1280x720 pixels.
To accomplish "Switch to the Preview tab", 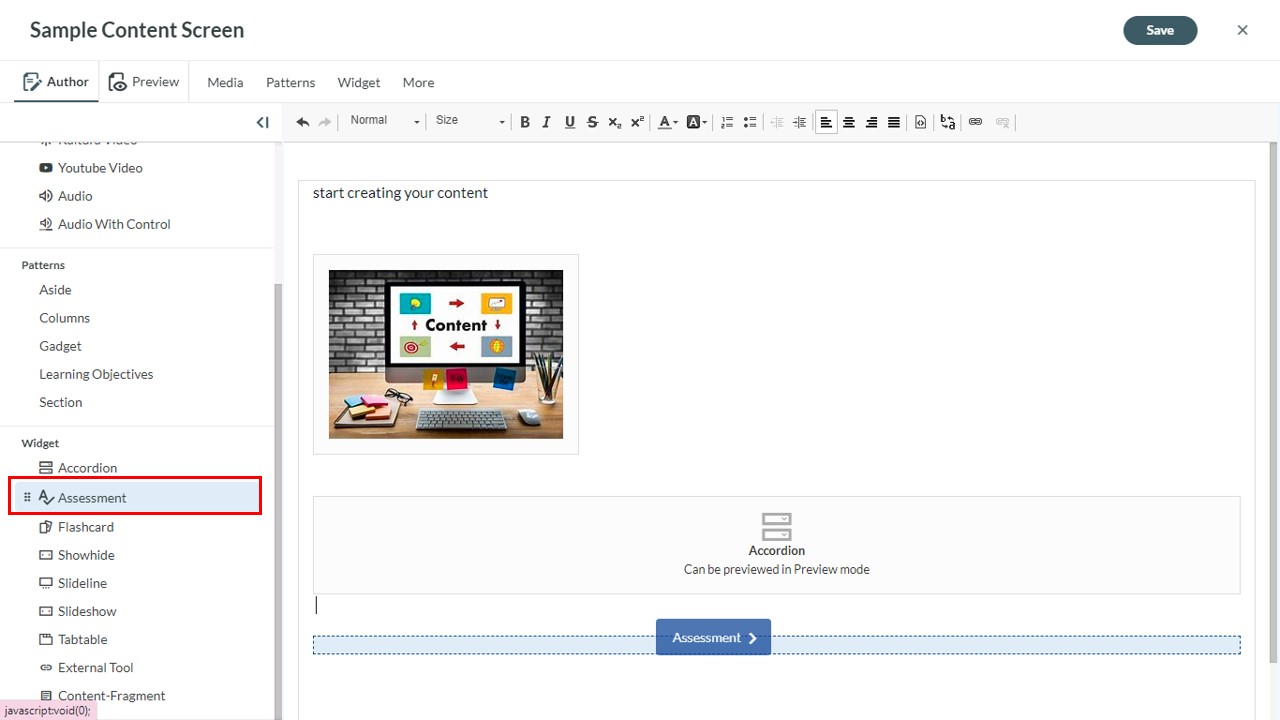I will tap(144, 82).
